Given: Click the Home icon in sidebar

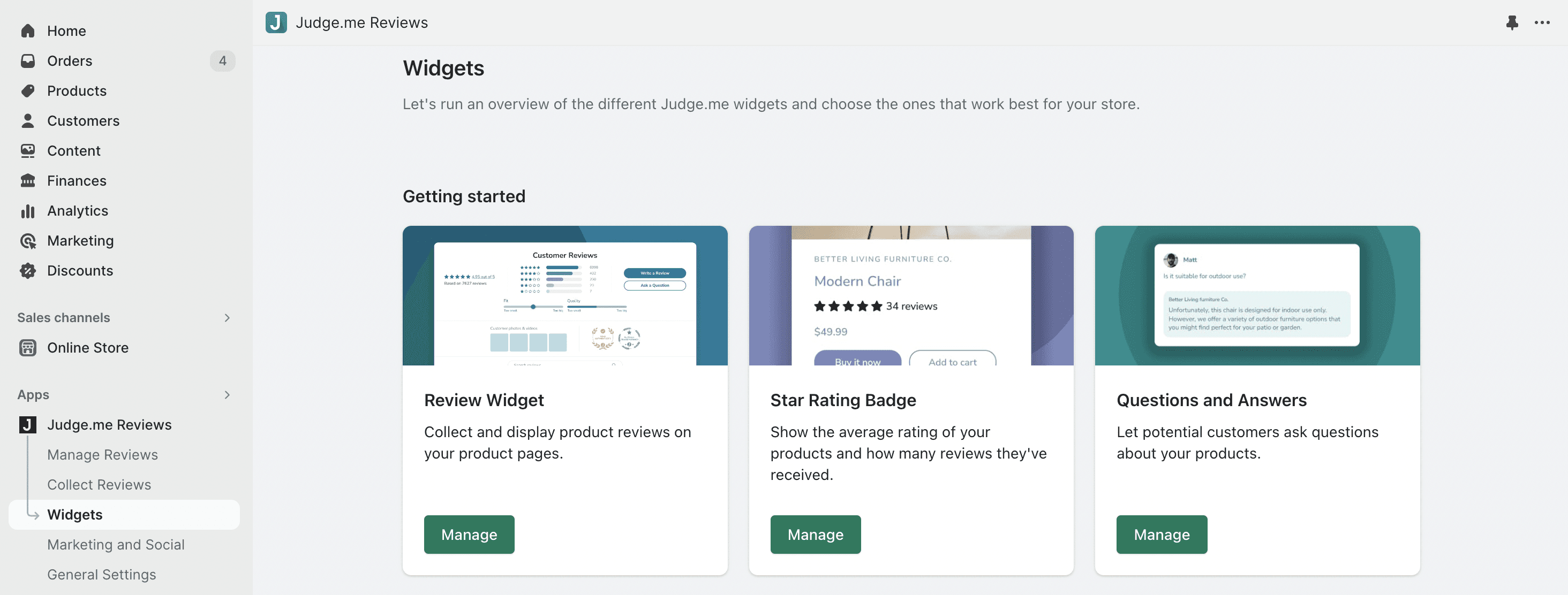Looking at the screenshot, I should click(28, 31).
